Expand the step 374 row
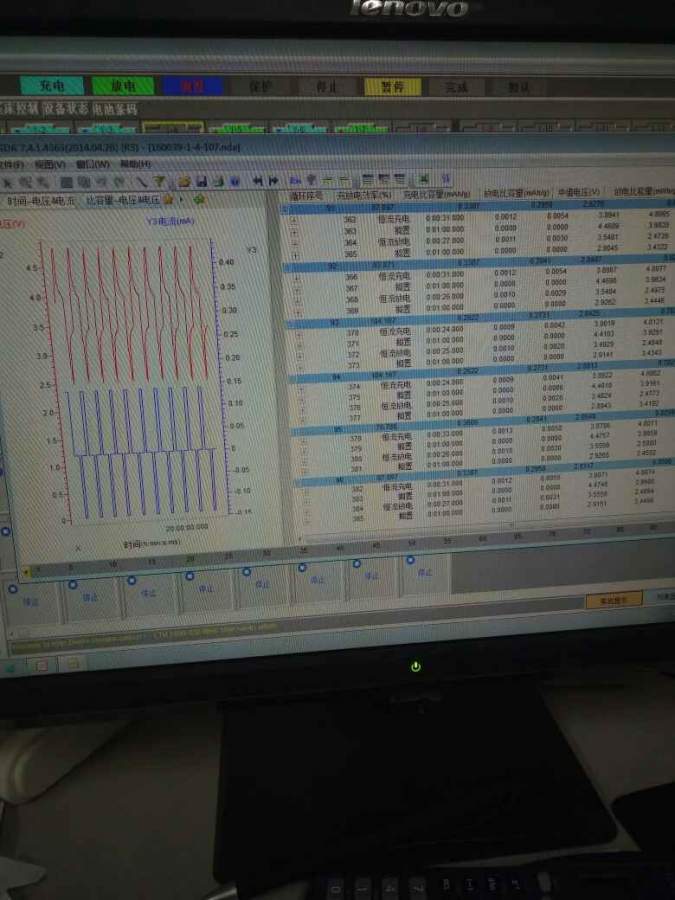675x900 pixels. click(301, 389)
